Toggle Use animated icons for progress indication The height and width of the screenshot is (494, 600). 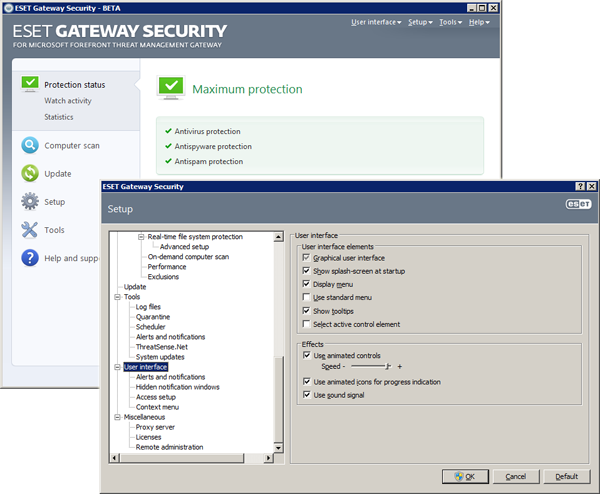click(307, 382)
